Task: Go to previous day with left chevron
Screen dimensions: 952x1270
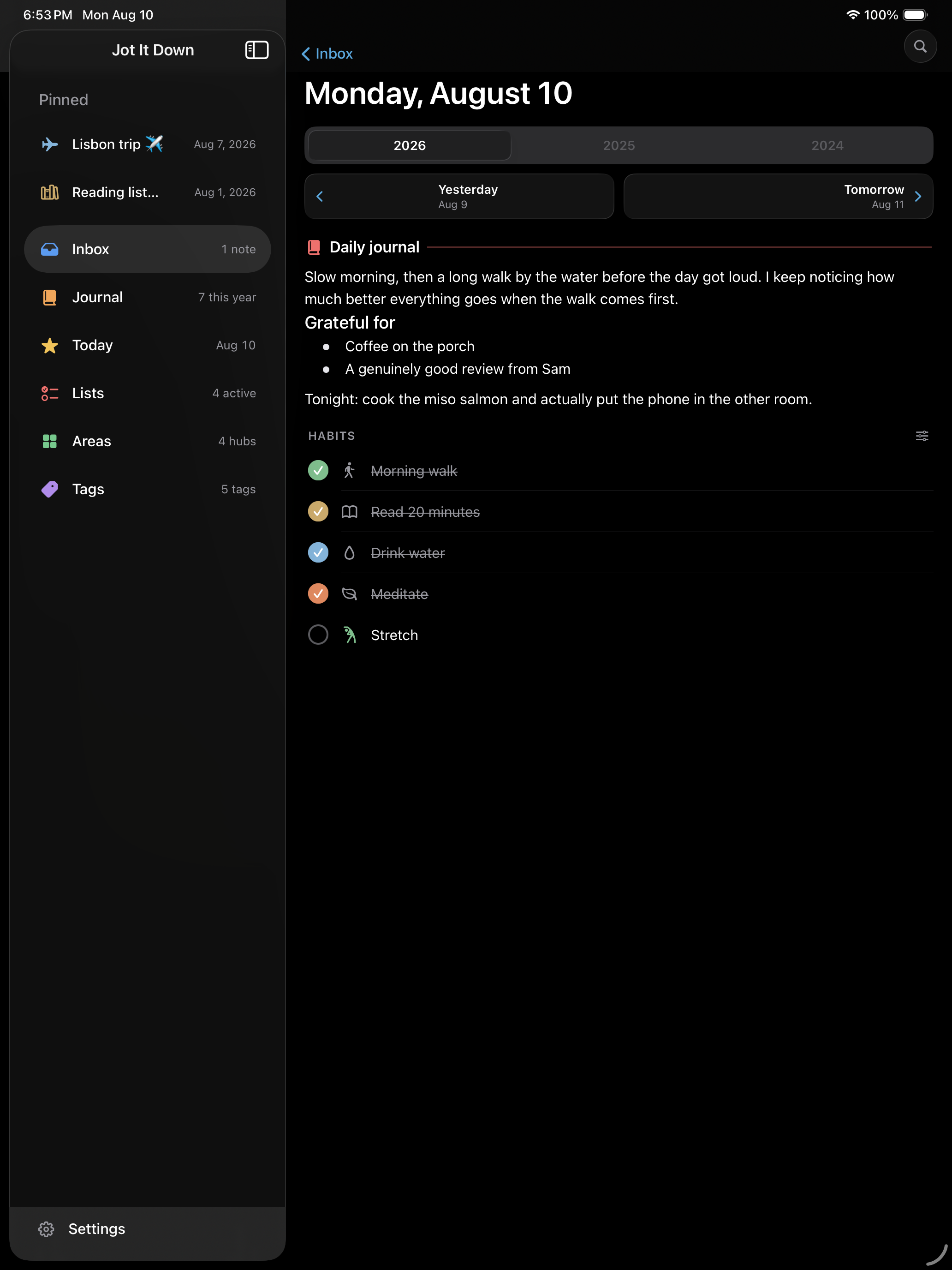Action: pos(320,196)
